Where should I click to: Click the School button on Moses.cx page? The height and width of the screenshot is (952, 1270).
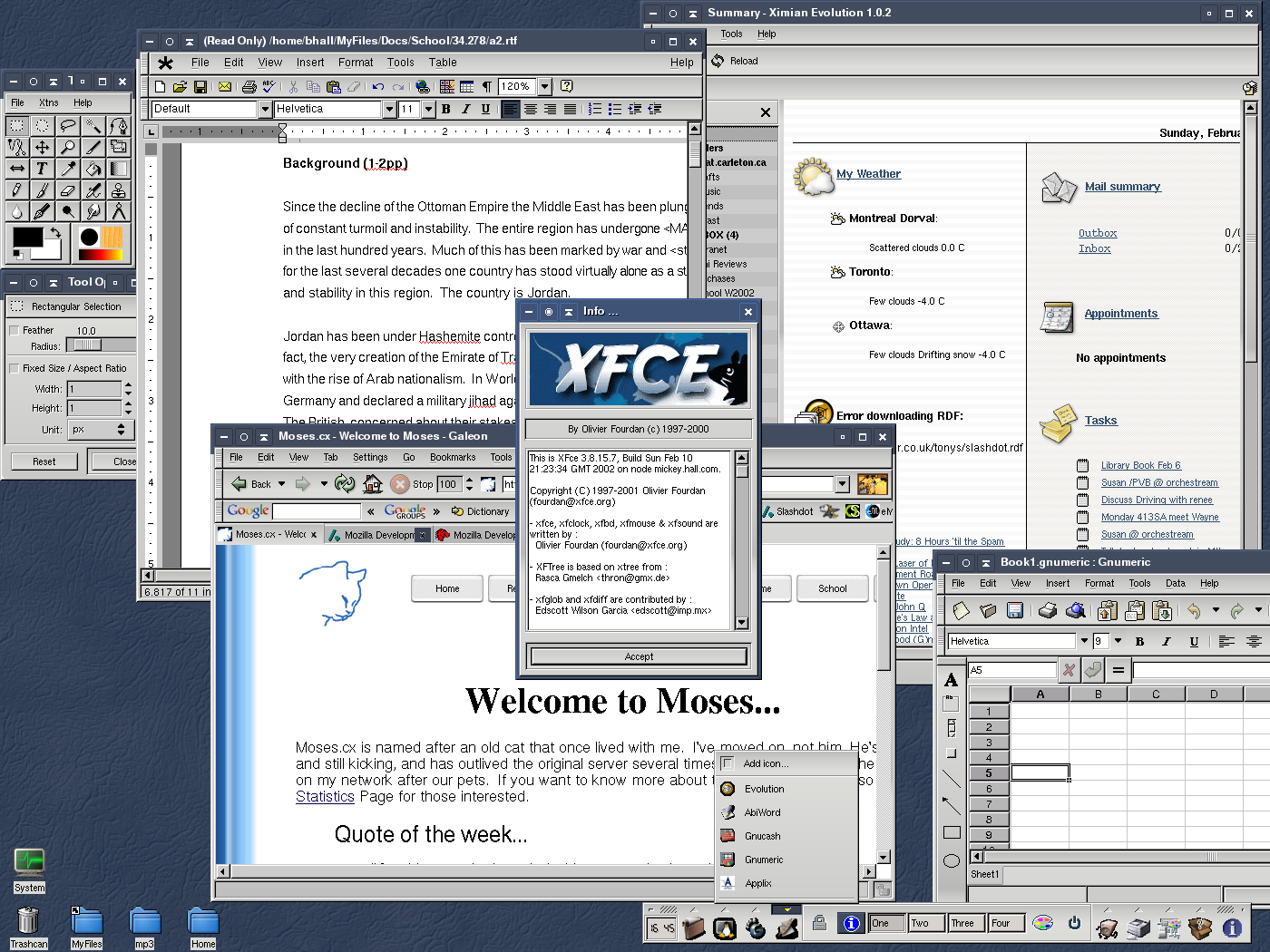833,588
